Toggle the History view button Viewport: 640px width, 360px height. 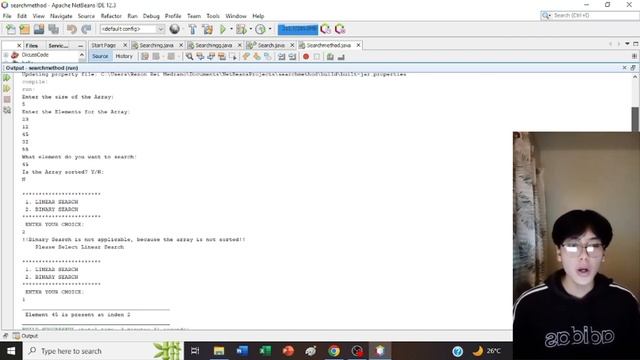124,56
